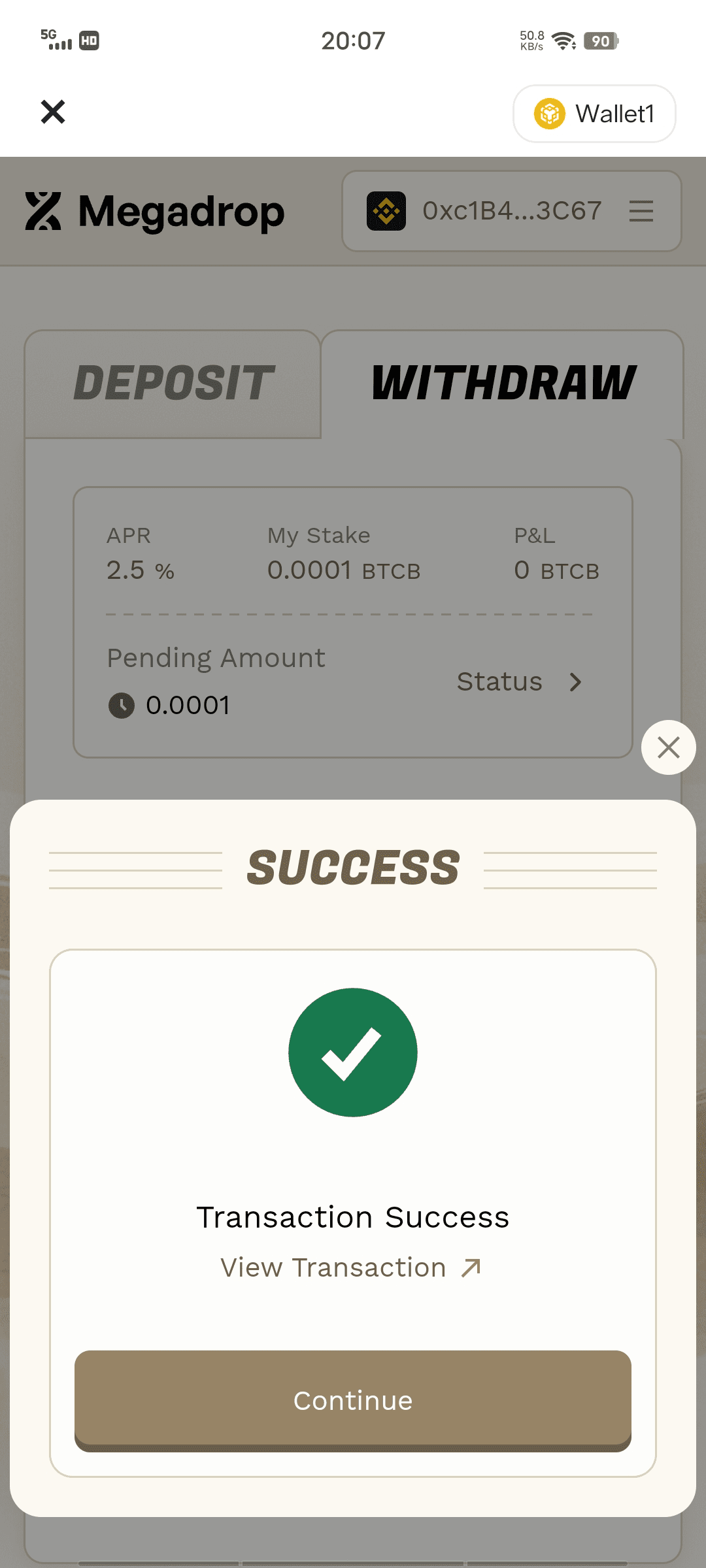Open the hamburger menu
This screenshot has height=1568, width=706.
641,211
